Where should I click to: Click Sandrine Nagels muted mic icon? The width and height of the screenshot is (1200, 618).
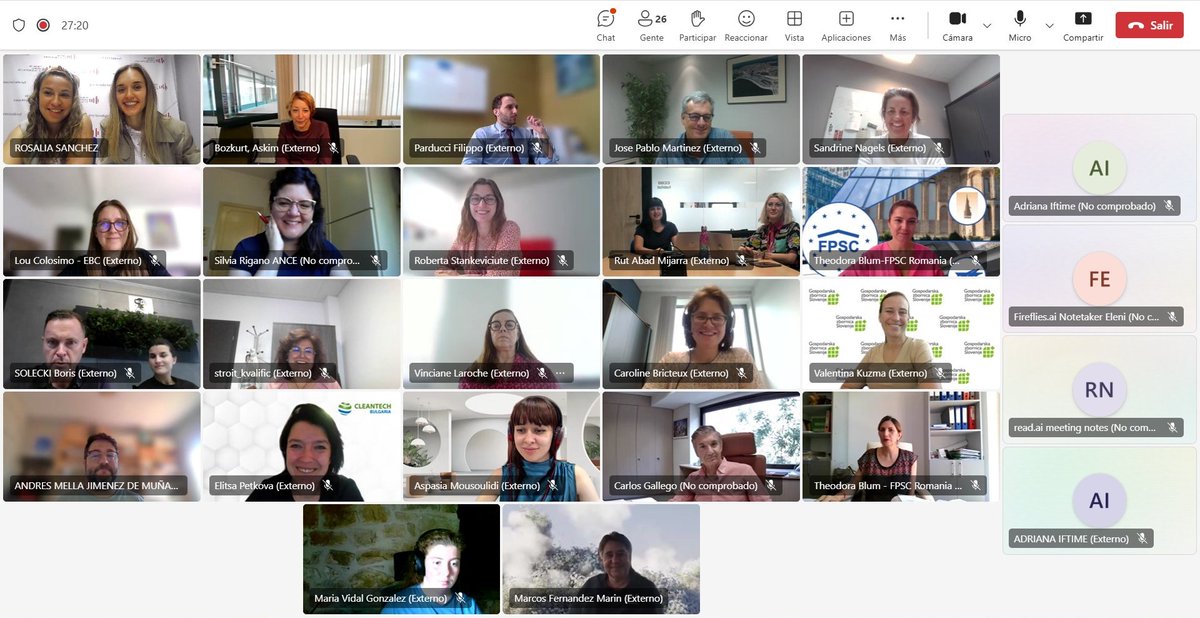pyautogui.click(x=941, y=148)
